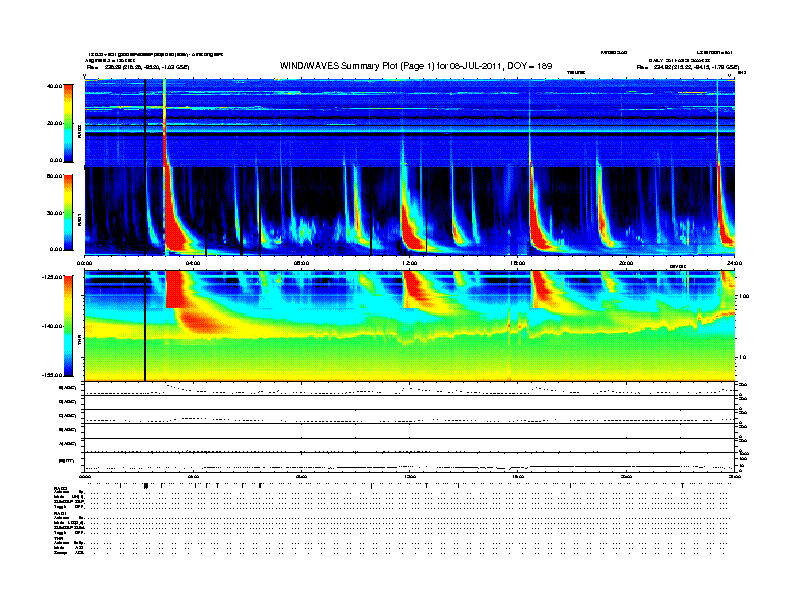
Task: Click the 40.00 label on RAD2 color scale
Action: [x=54, y=86]
